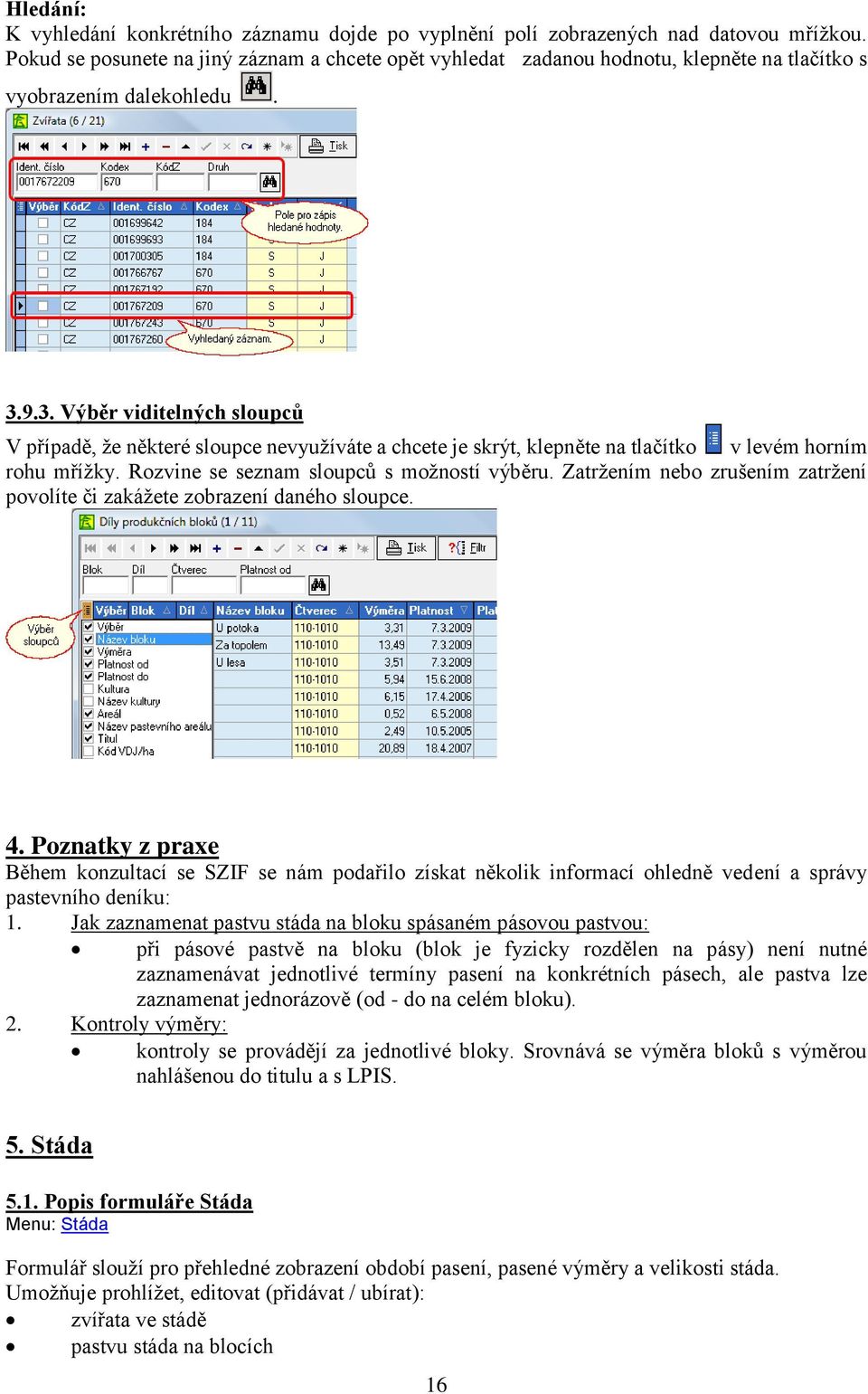
Task: Click asterisk bookmark icon in Díly produkčních bloků
Action: pyautogui.click(x=343, y=548)
